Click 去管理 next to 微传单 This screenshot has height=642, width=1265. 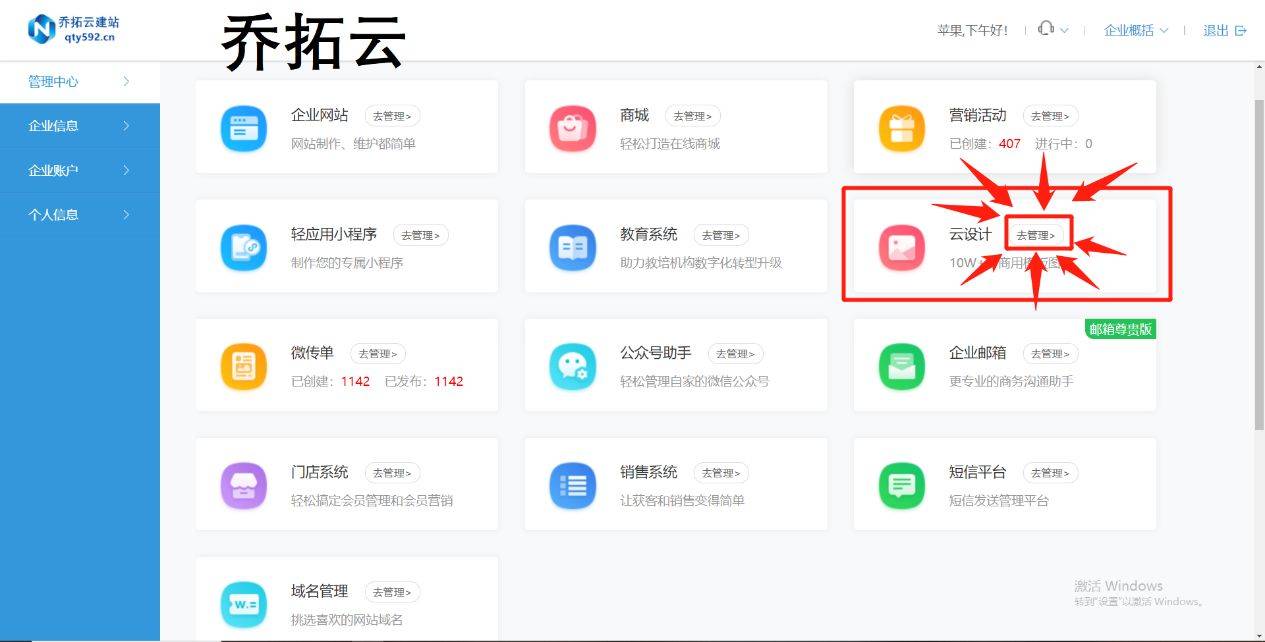tap(377, 353)
